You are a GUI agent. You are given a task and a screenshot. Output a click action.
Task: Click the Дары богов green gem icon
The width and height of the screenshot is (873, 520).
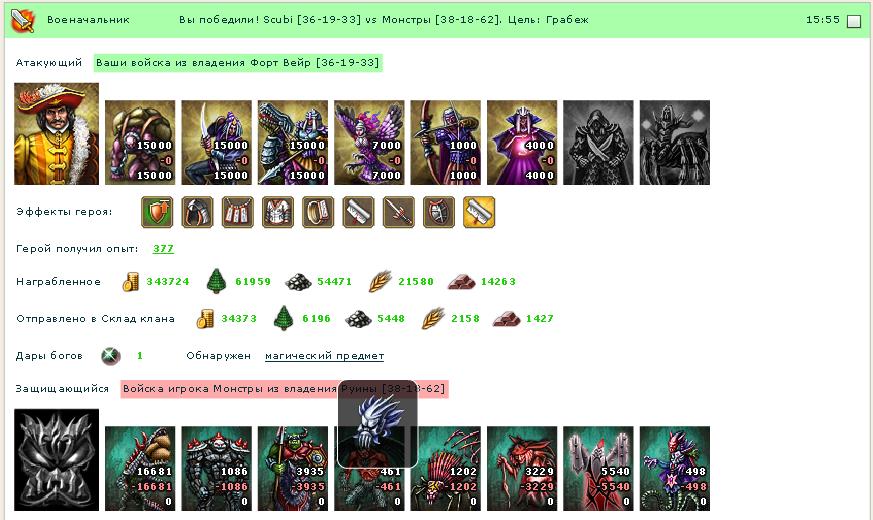[111, 356]
